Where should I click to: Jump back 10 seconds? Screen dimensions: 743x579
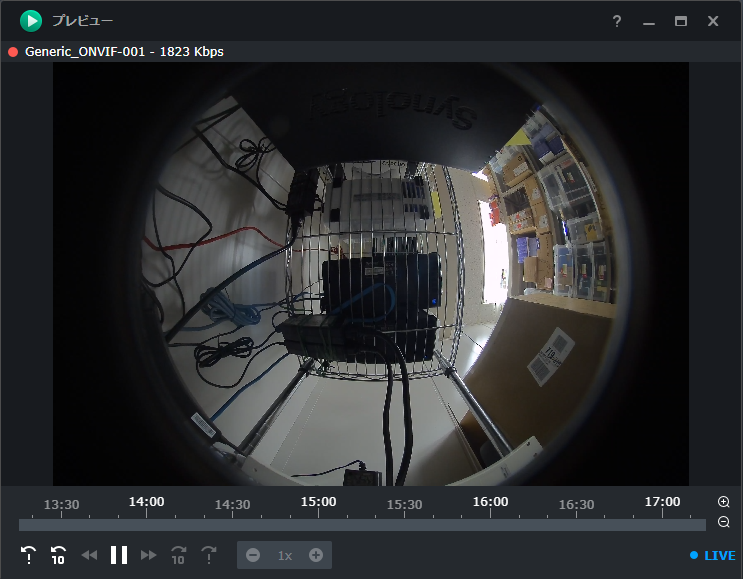58,555
